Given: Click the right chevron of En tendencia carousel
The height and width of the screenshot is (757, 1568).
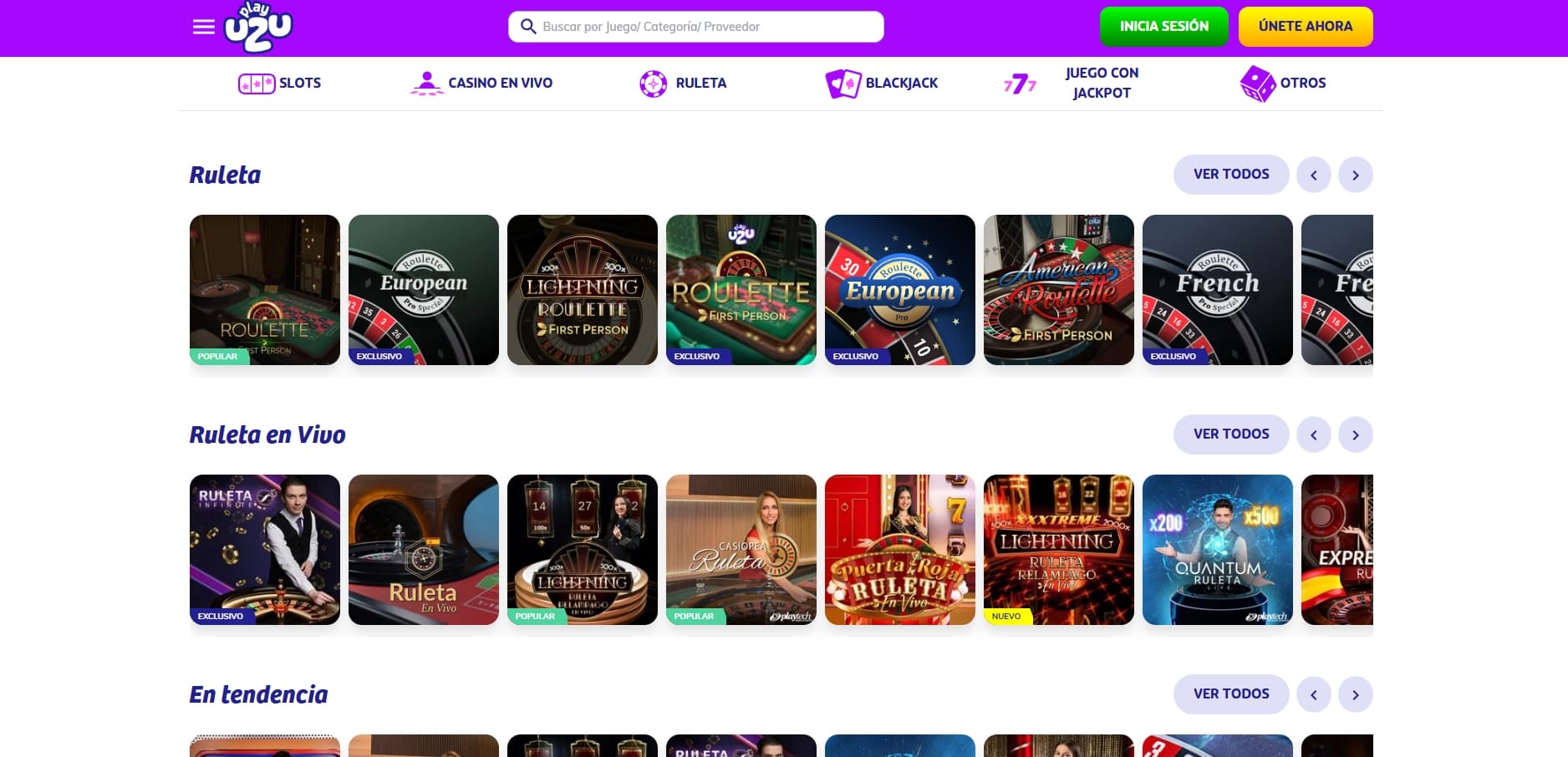Looking at the screenshot, I should 1356,693.
